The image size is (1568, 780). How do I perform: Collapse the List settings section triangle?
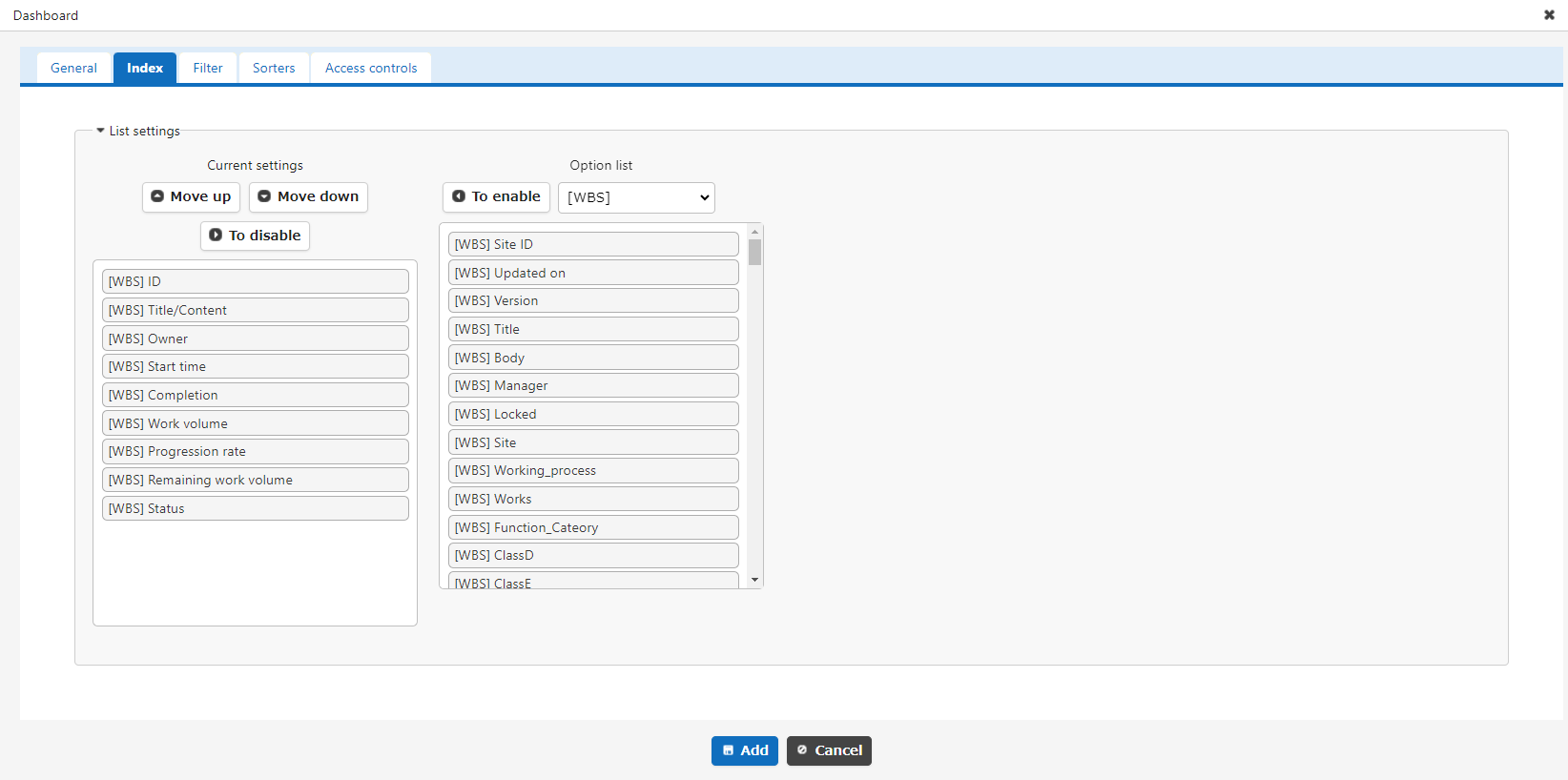pyautogui.click(x=100, y=131)
